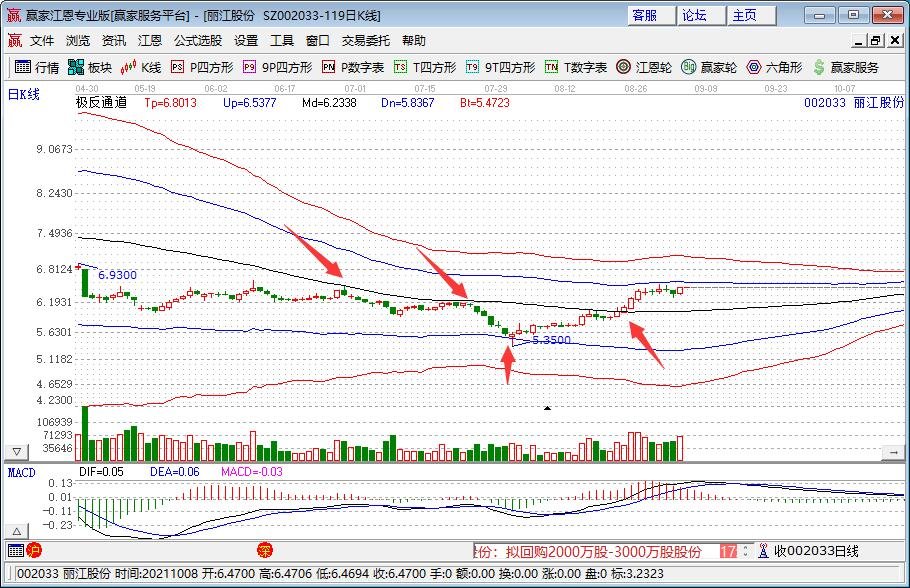Switch to the K线 candlestick chart
This screenshot has width=910, height=588.
click(x=141, y=68)
